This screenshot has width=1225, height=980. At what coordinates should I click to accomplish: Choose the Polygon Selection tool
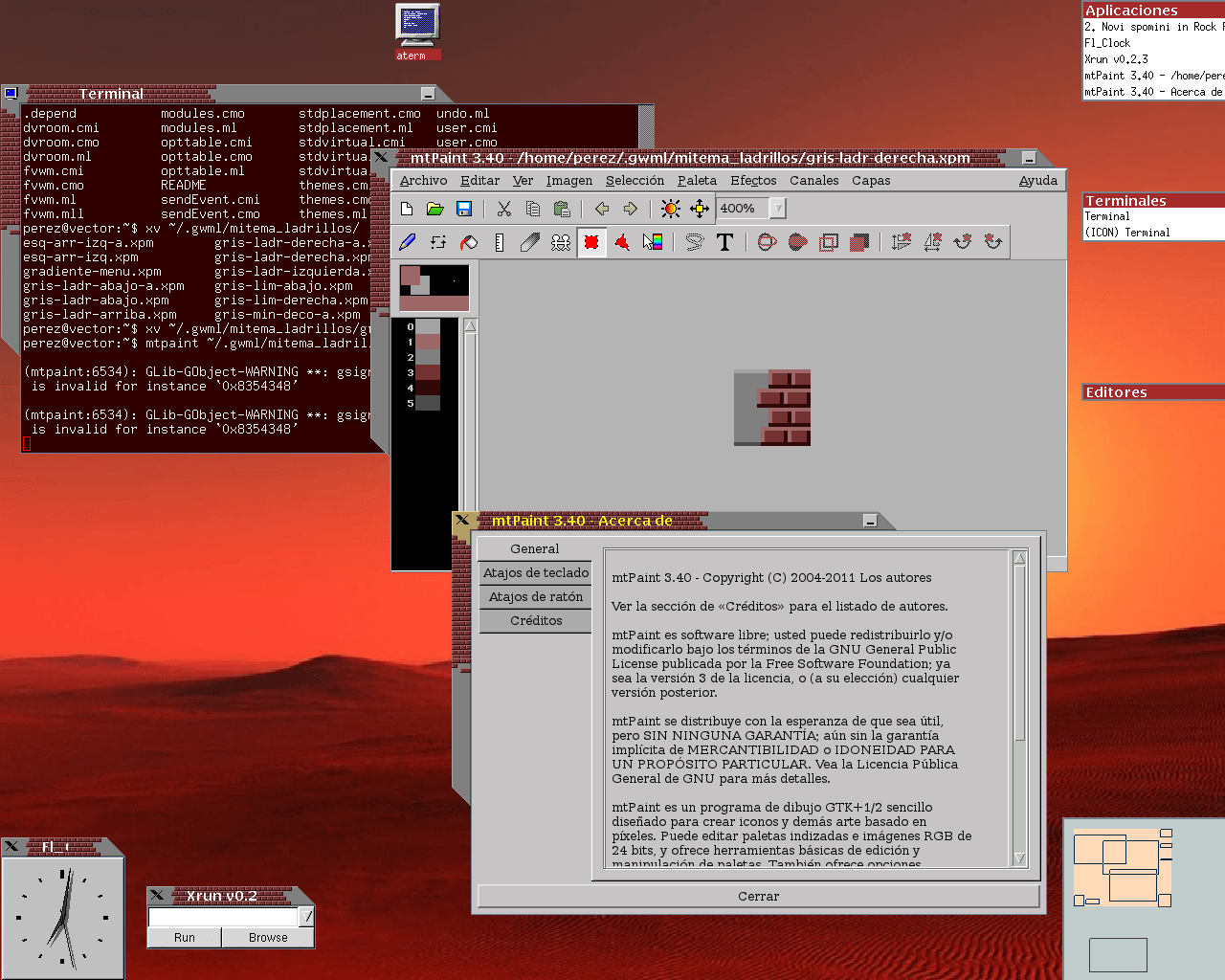[622, 243]
